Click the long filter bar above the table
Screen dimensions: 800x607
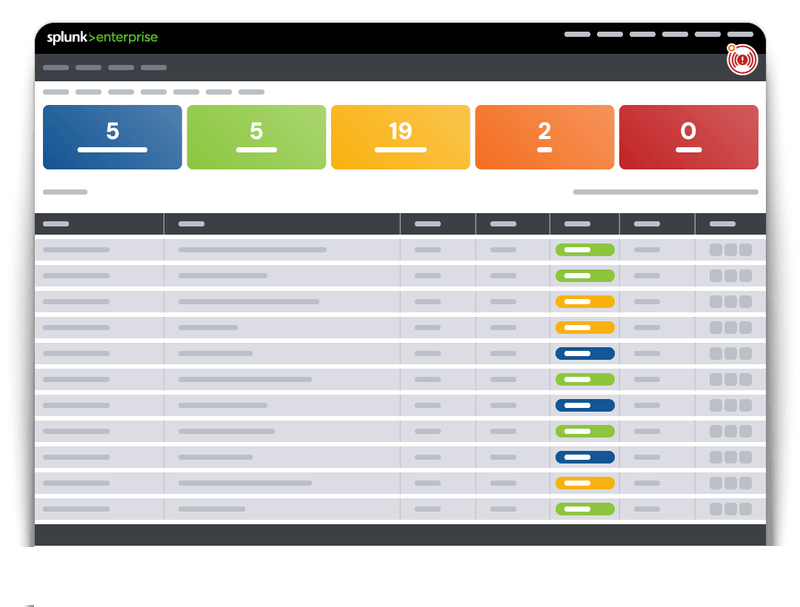click(x=665, y=192)
